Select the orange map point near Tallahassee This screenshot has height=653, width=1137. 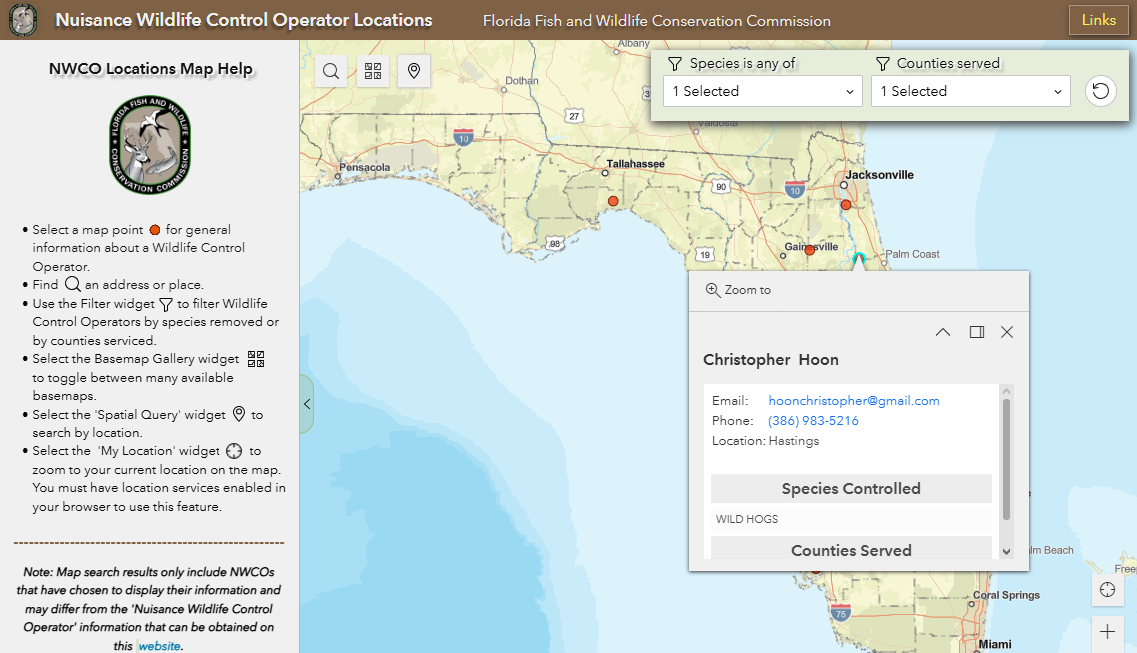pyautogui.click(x=613, y=201)
